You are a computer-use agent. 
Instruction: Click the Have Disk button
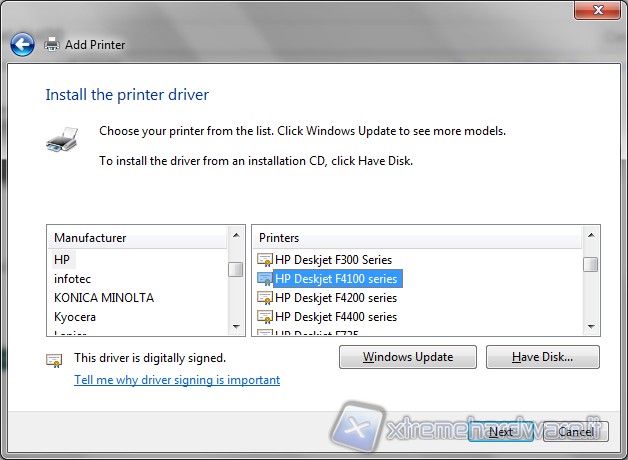click(542, 357)
